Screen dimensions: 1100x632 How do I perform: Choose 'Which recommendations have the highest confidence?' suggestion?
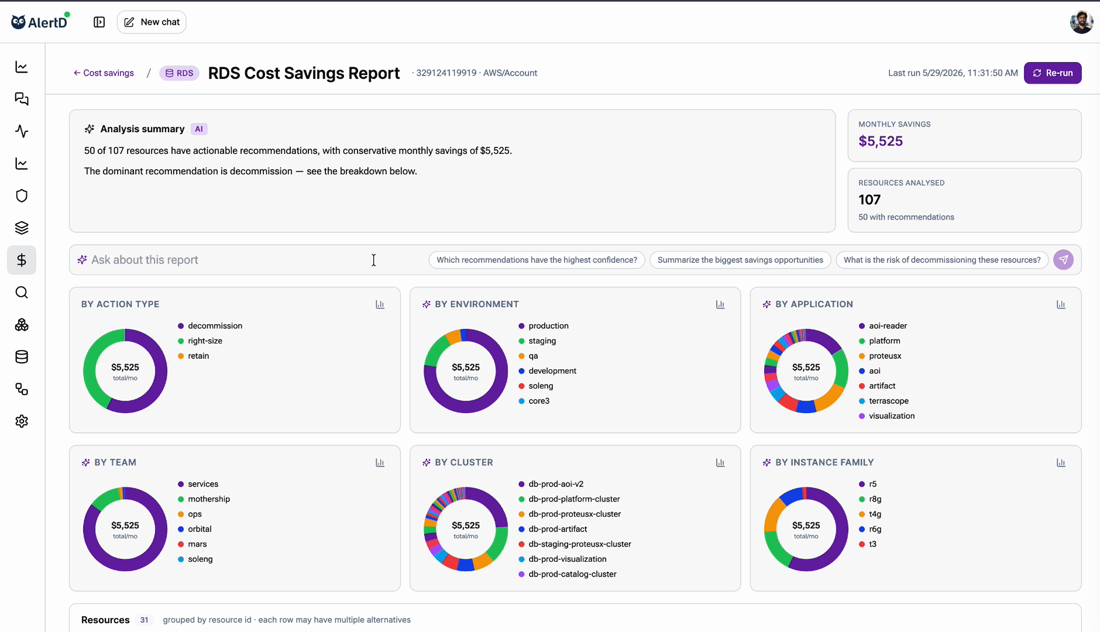[537, 260]
